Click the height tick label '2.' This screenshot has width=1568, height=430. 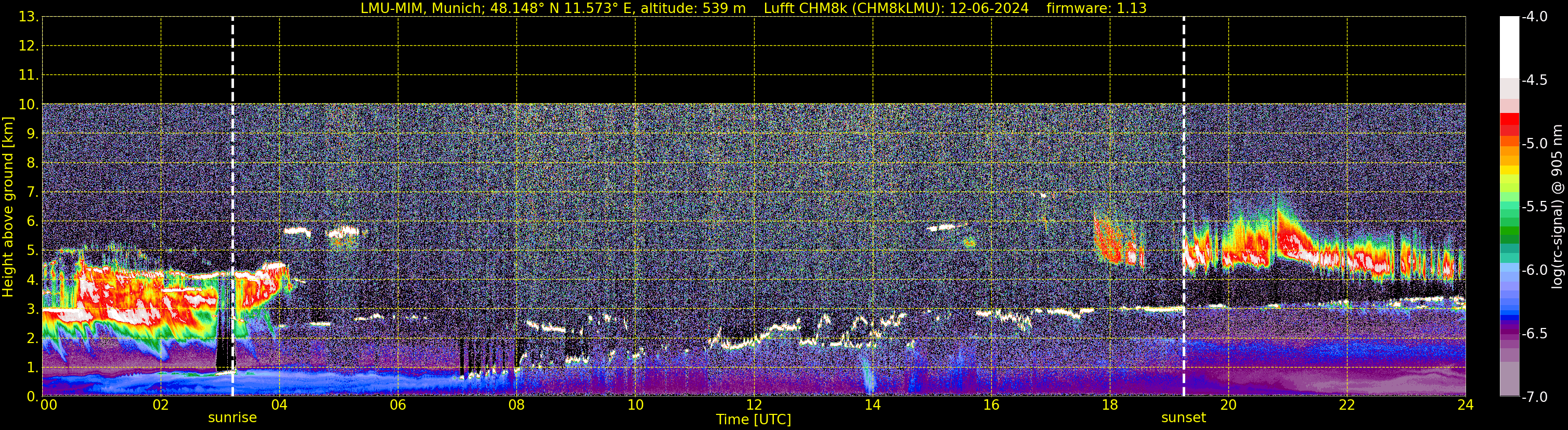(x=32, y=338)
